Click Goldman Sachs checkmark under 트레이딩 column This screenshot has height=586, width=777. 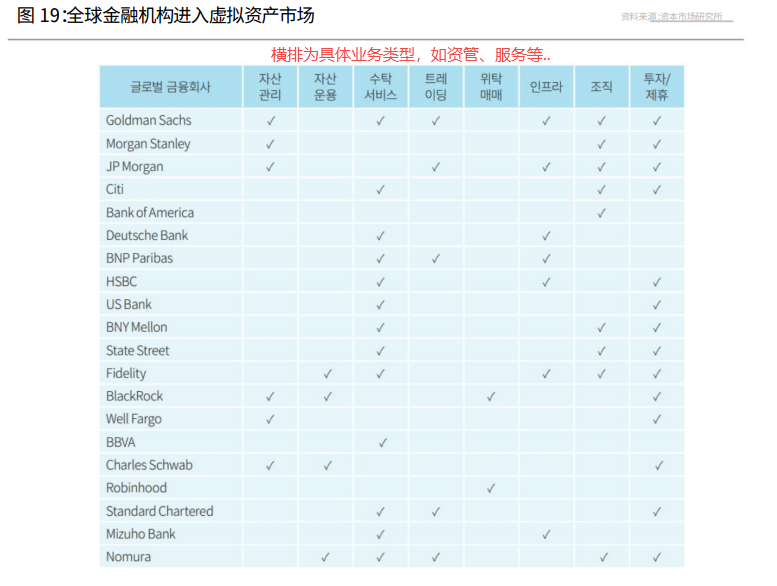coord(436,121)
